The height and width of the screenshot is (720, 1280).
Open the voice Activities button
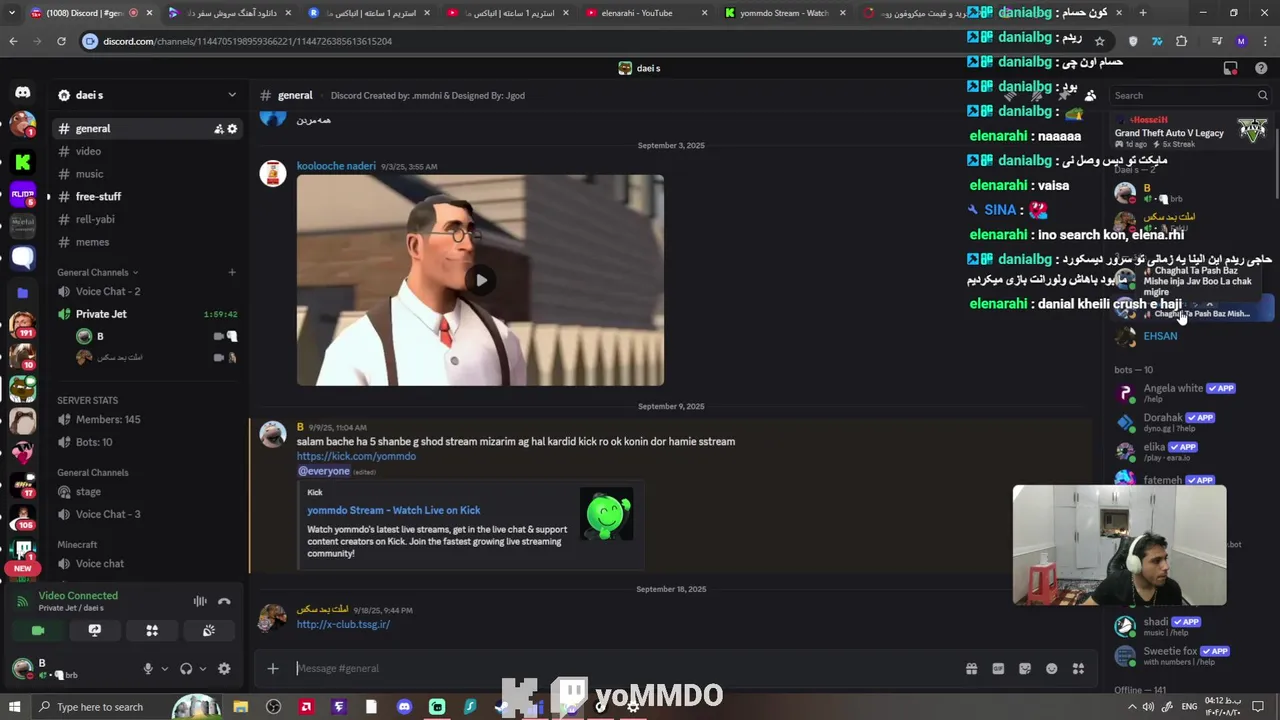tap(152, 631)
